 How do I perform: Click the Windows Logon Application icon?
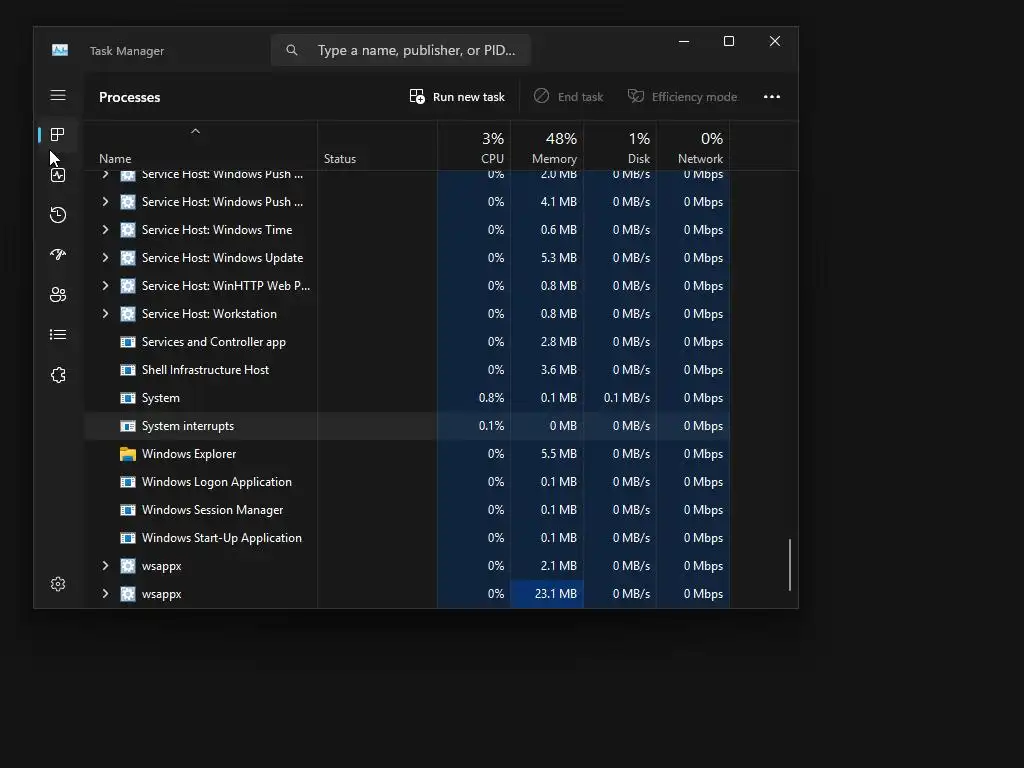(x=128, y=482)
